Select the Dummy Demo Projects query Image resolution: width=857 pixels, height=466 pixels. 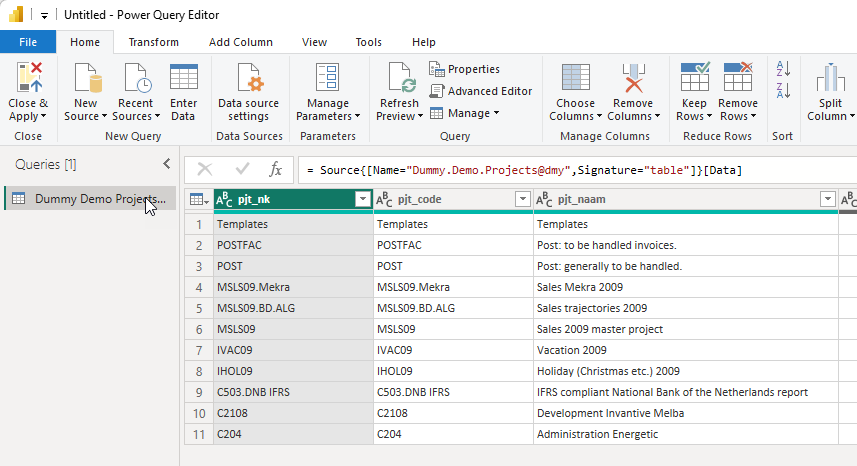click(x=90, y=199)
